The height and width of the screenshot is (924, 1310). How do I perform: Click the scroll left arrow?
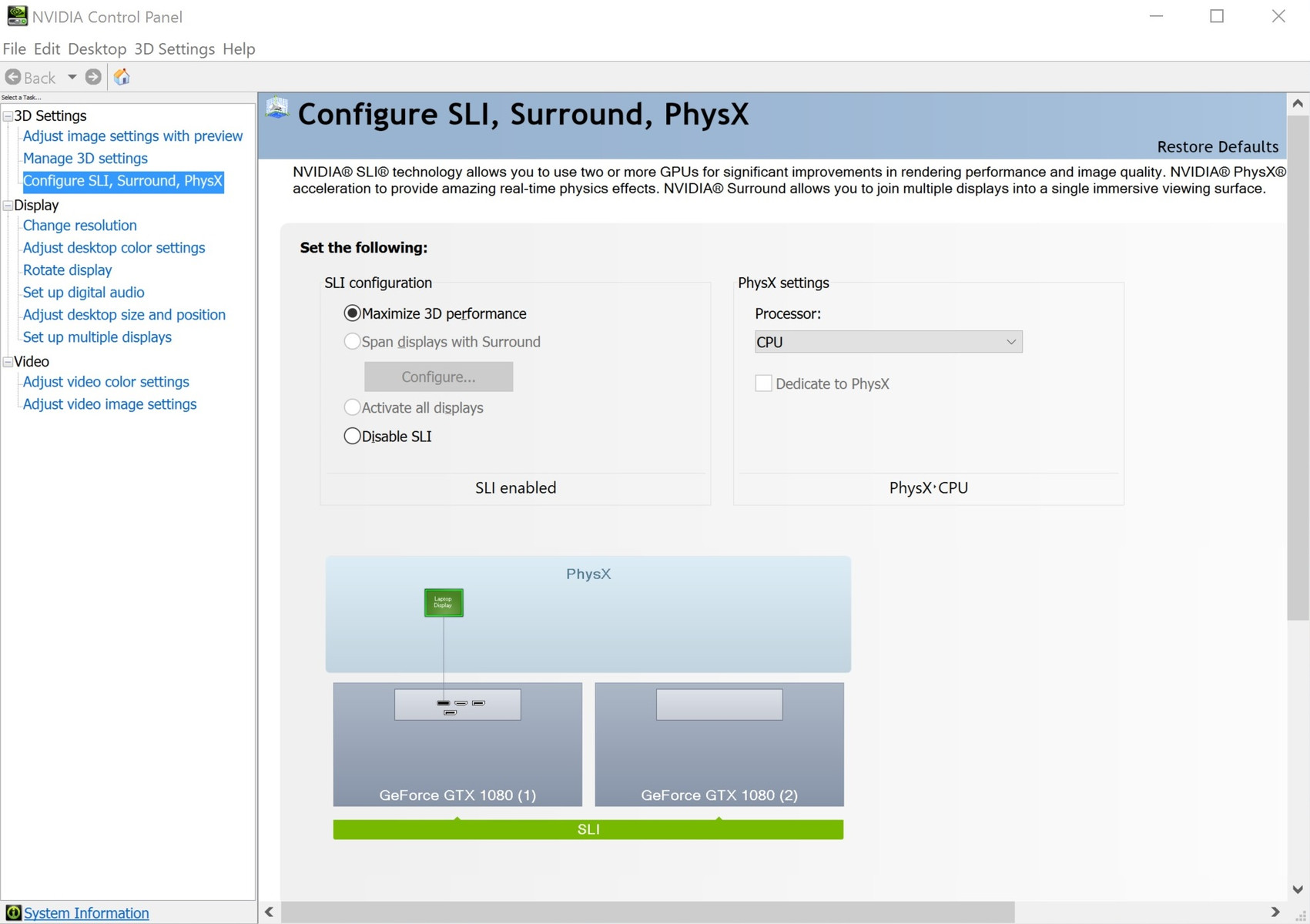[x=269, y=912]
